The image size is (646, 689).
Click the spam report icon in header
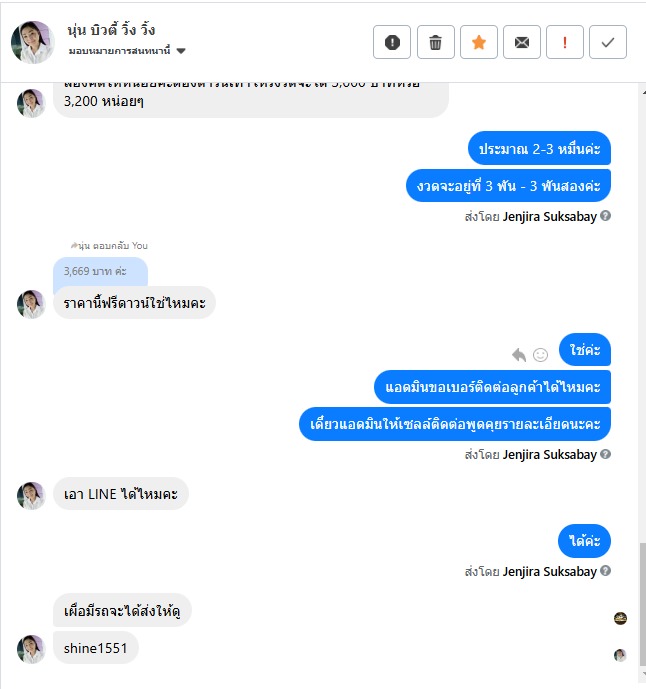[392, 42]
